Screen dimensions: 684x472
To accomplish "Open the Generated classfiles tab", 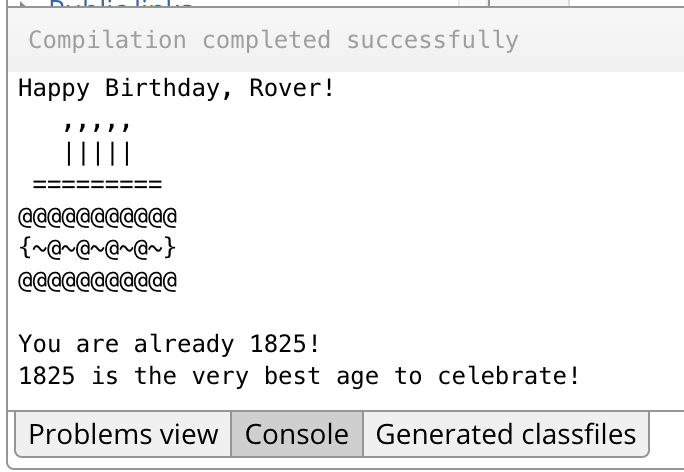I will tap(505, 435).
